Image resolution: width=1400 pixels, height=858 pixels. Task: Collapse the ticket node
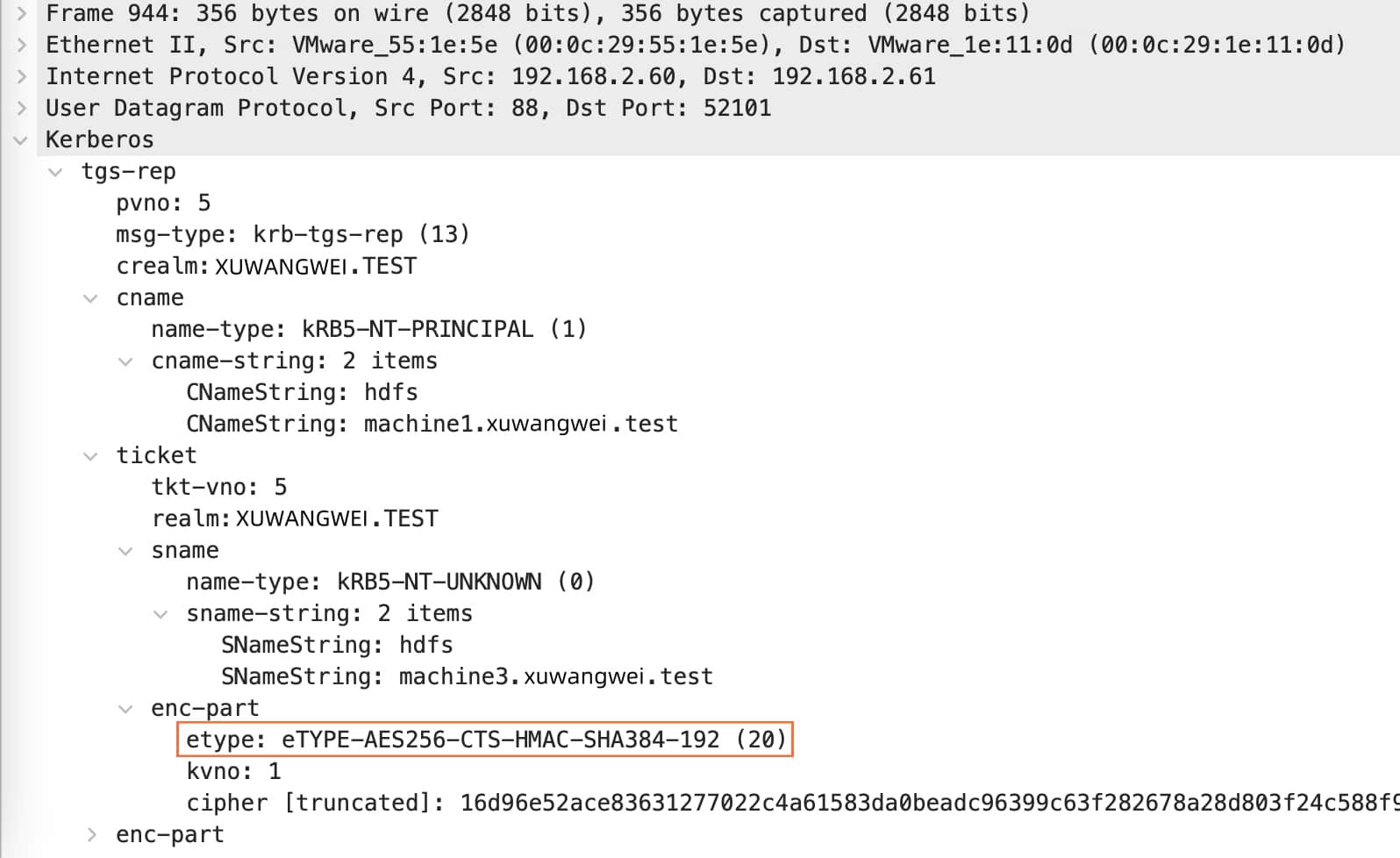(91, 456)
